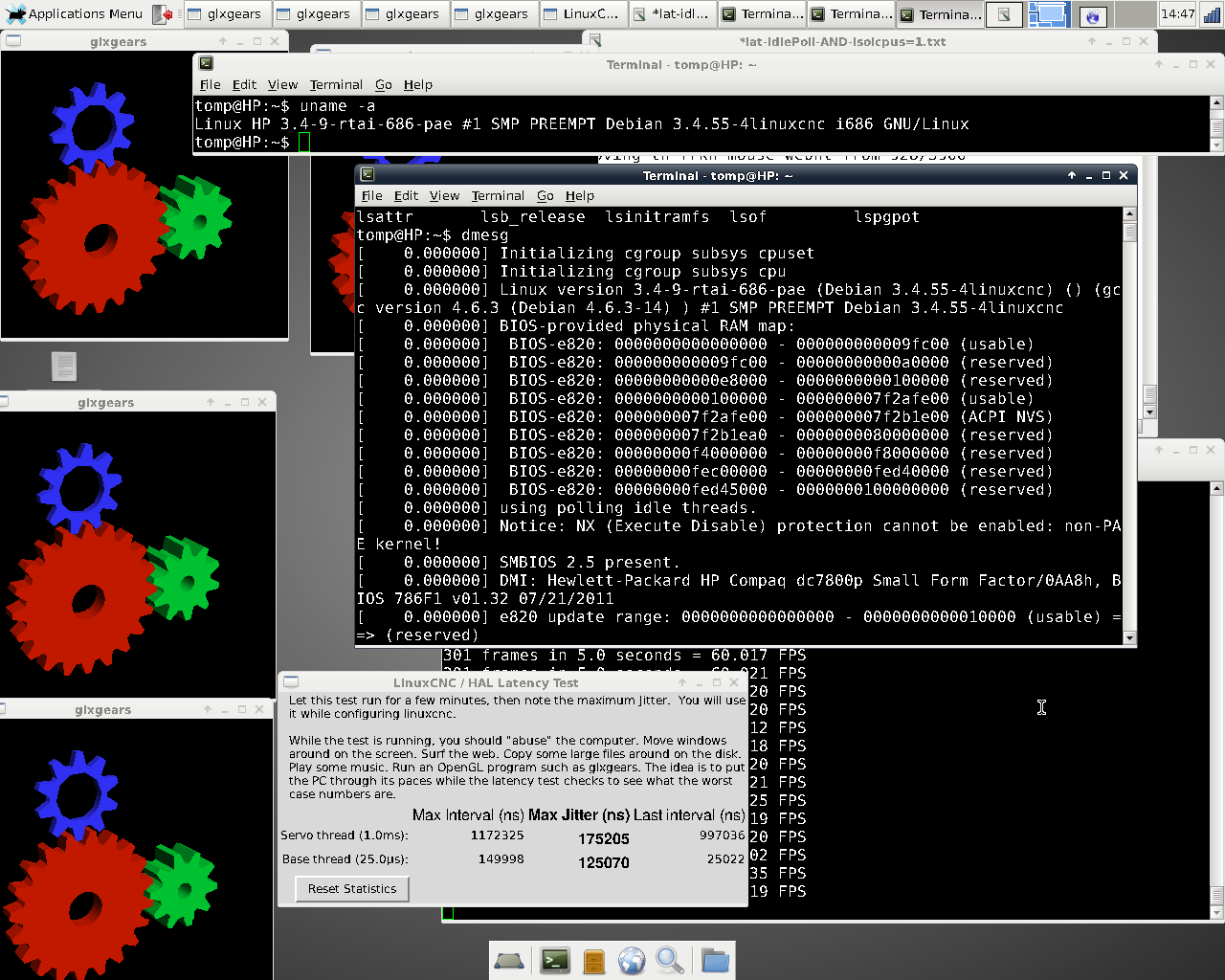Open Help menu in the uname terminal window
This screenshot has height=980, width=1225.
pyautogui.click(x=417, y=84)
